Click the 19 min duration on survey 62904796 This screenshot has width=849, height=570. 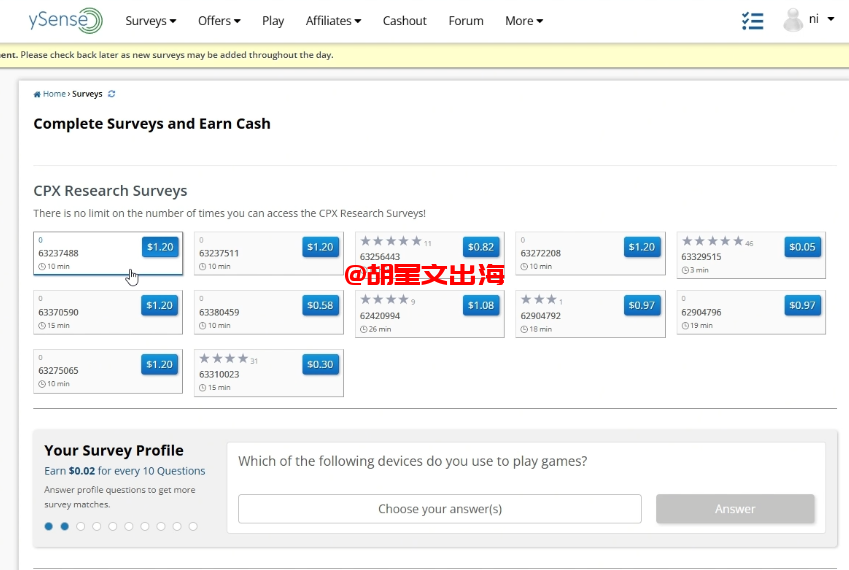point(697,326)
